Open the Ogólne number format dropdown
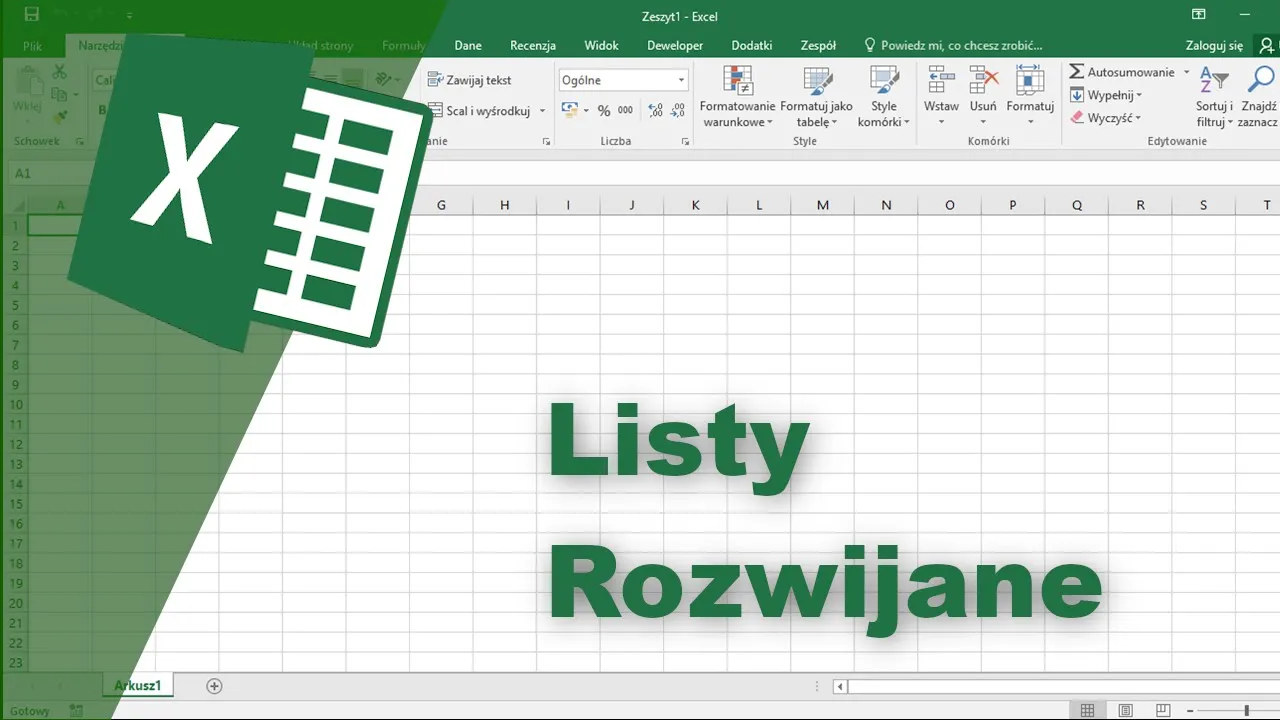The height and width of the screenshot is (720, 1280). tap(682, 80)
